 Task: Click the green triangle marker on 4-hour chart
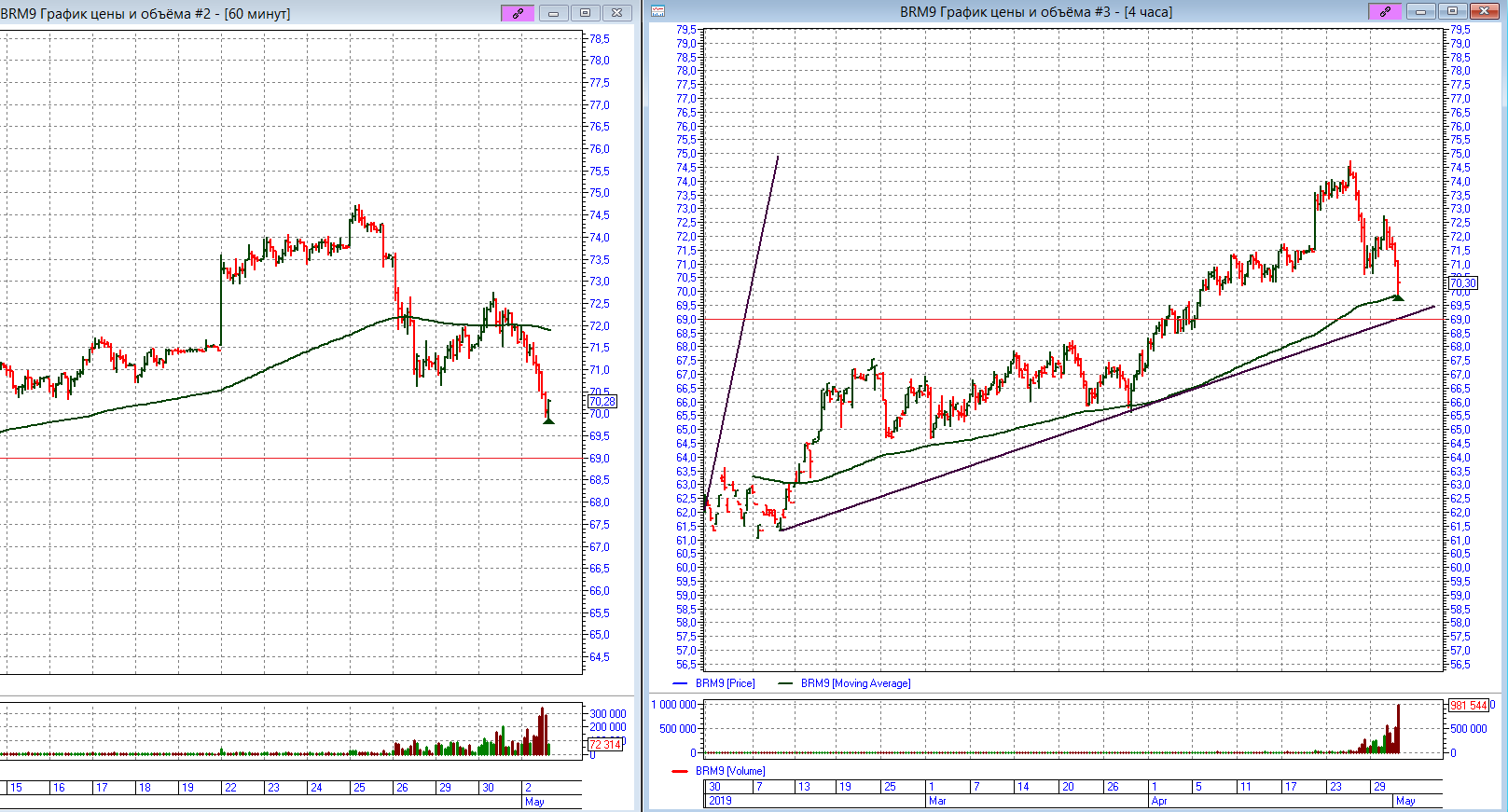1397,297
